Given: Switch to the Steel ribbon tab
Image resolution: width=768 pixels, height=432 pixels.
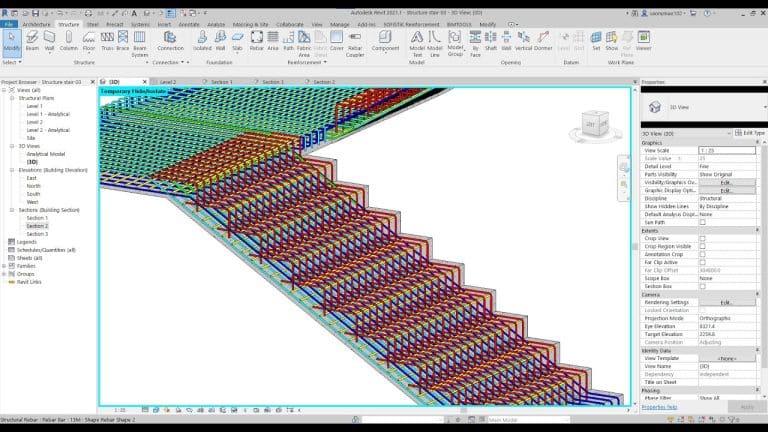Looking at the screenshot, I should pyautogui.click(x=93, y=24).
